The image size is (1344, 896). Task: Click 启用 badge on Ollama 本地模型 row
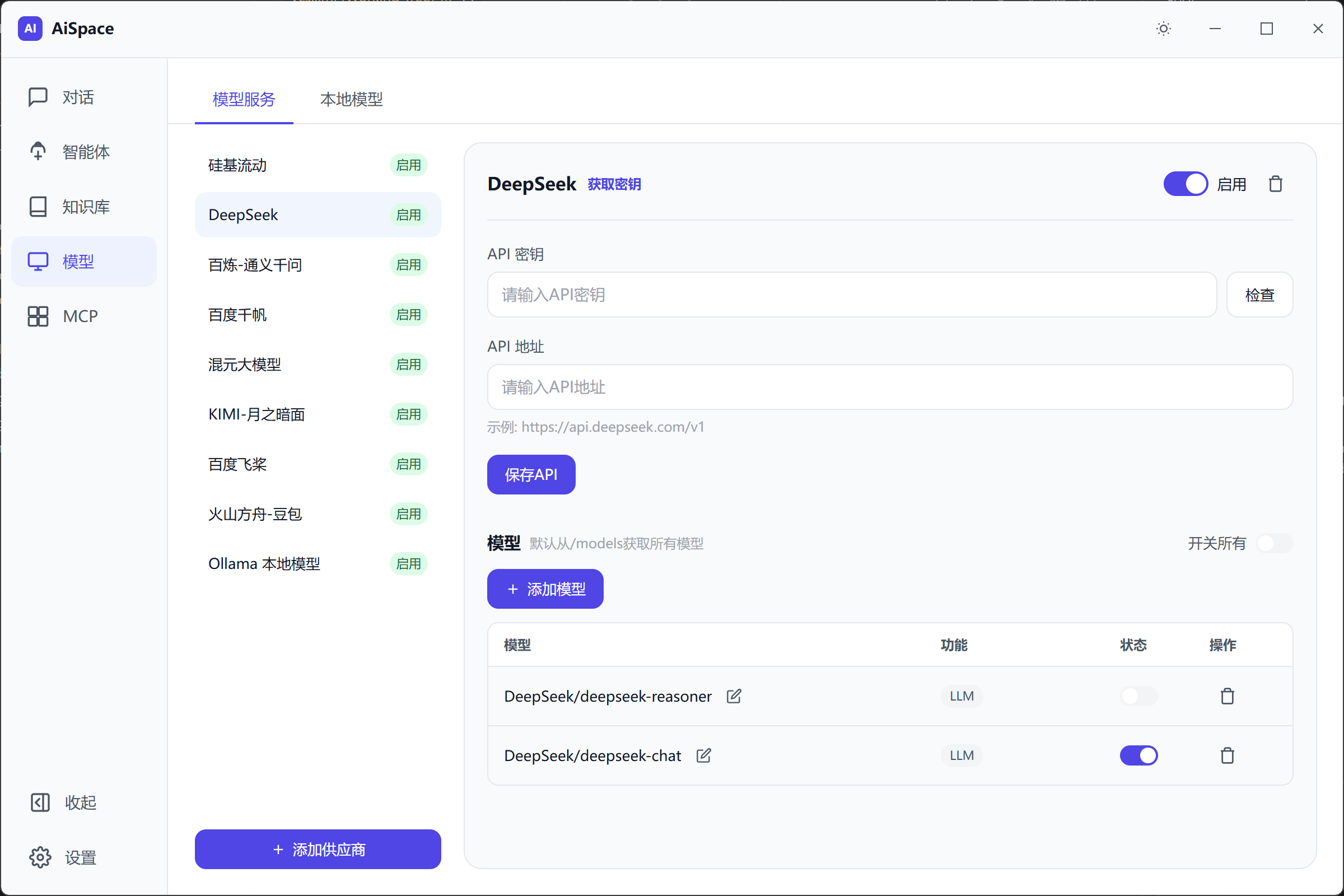pos(409,563)
